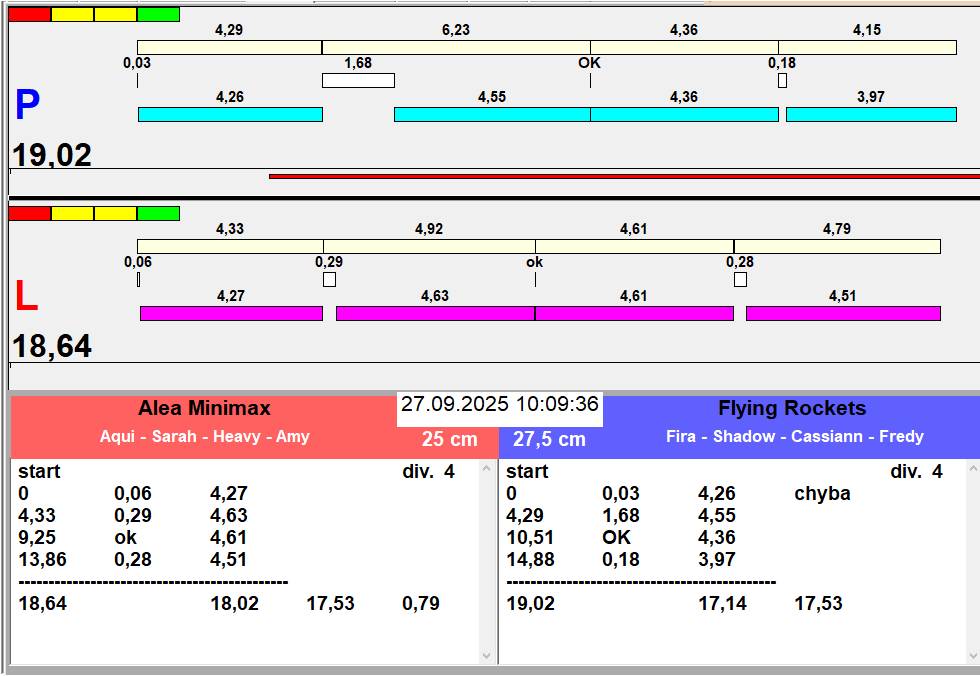Click the green start light in lane P
The width and height of the screenshot is (980, 676).
click(x=158, y=14)
